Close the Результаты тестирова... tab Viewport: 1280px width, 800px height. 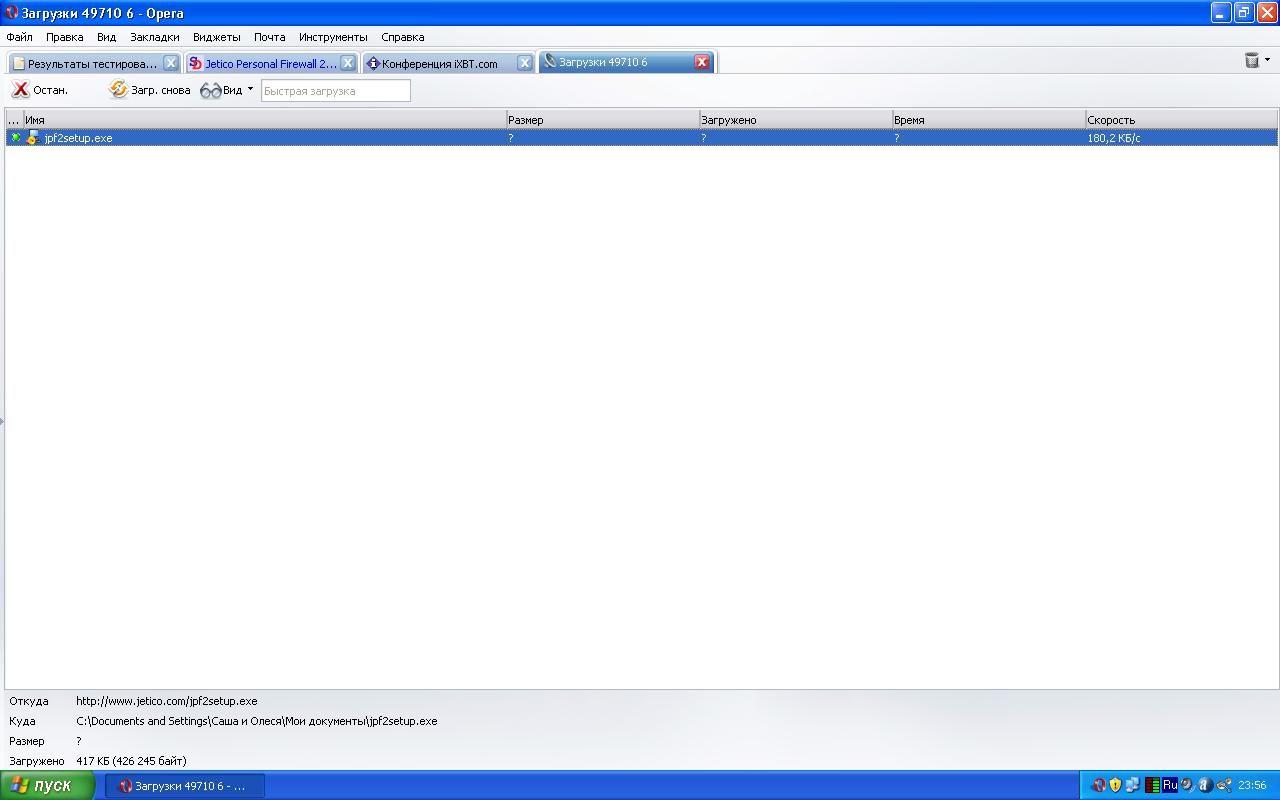[x=170, y=63]
